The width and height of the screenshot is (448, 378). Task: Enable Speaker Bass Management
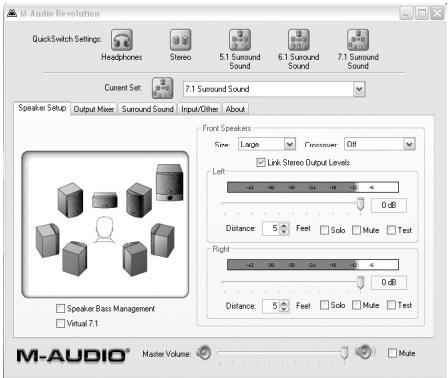click(60, 309)
